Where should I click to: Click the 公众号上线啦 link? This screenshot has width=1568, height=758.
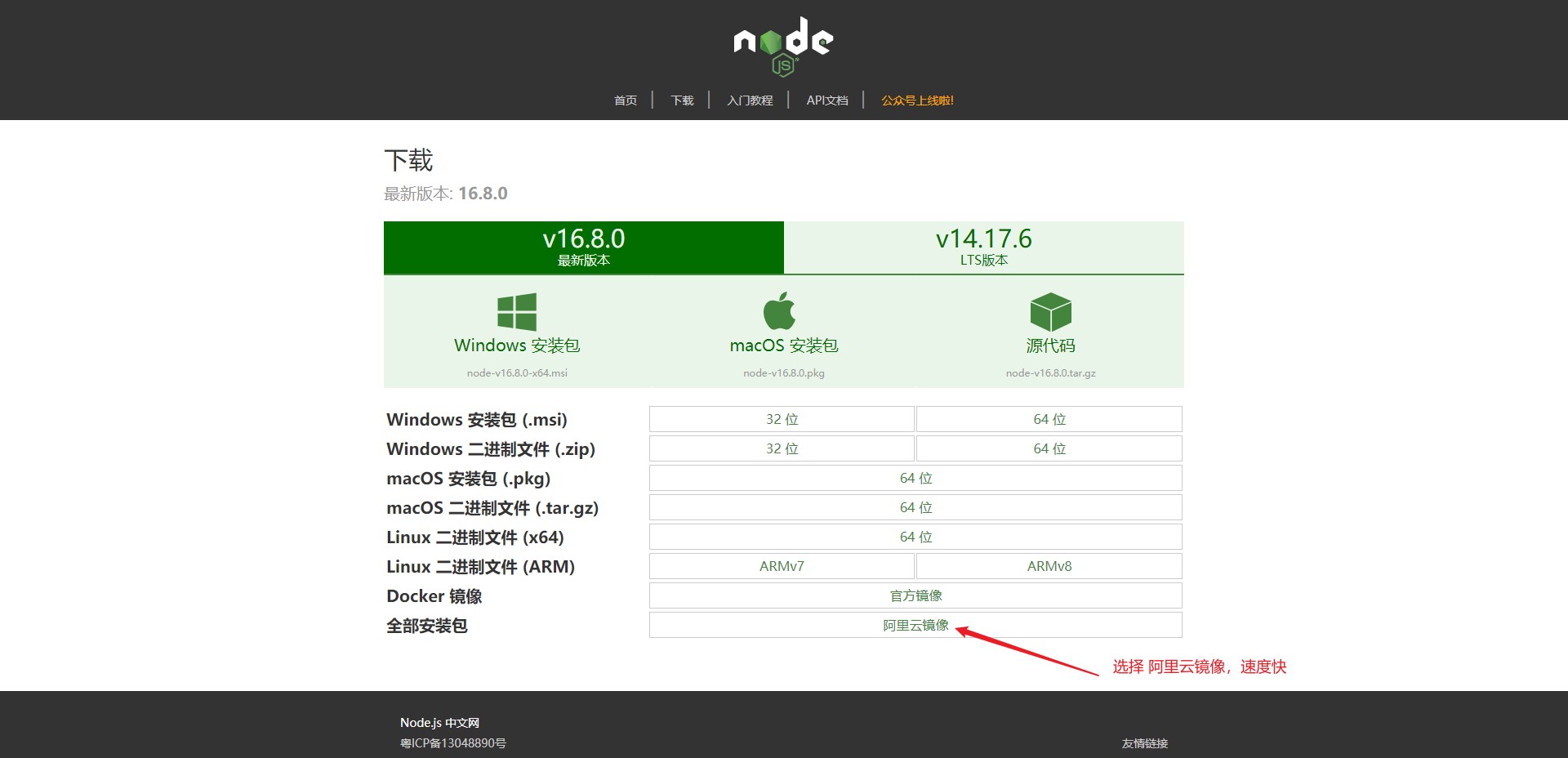(917, 100)
